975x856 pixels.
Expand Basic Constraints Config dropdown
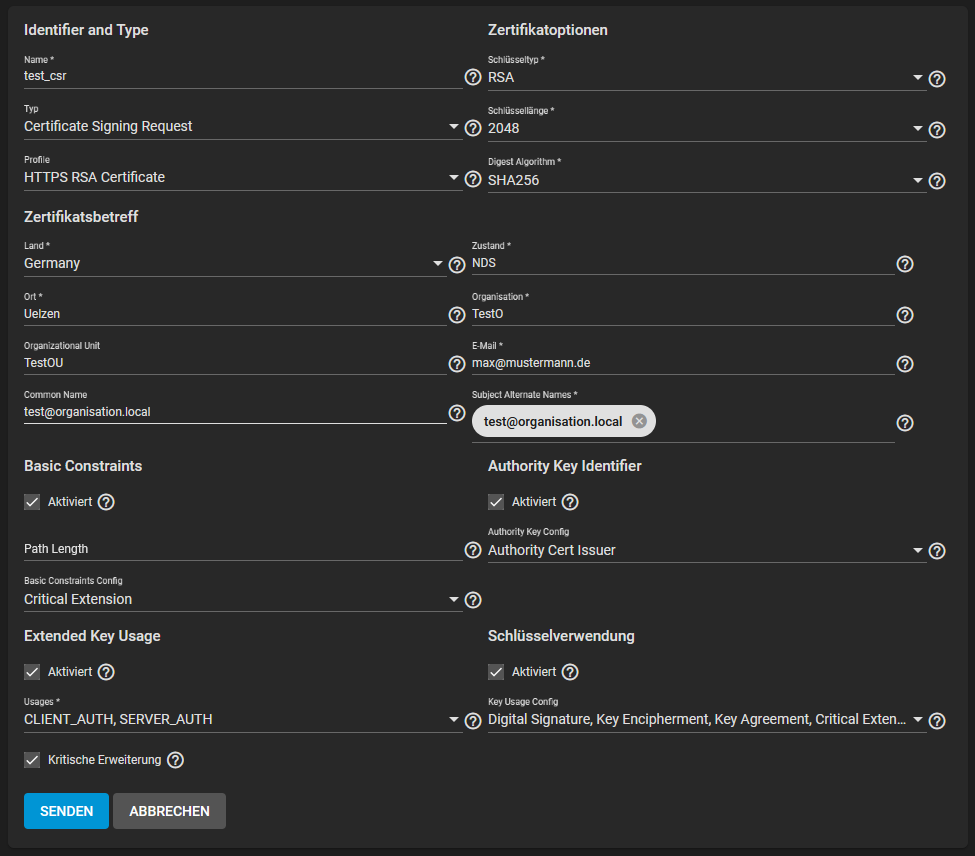coord(243,600)
